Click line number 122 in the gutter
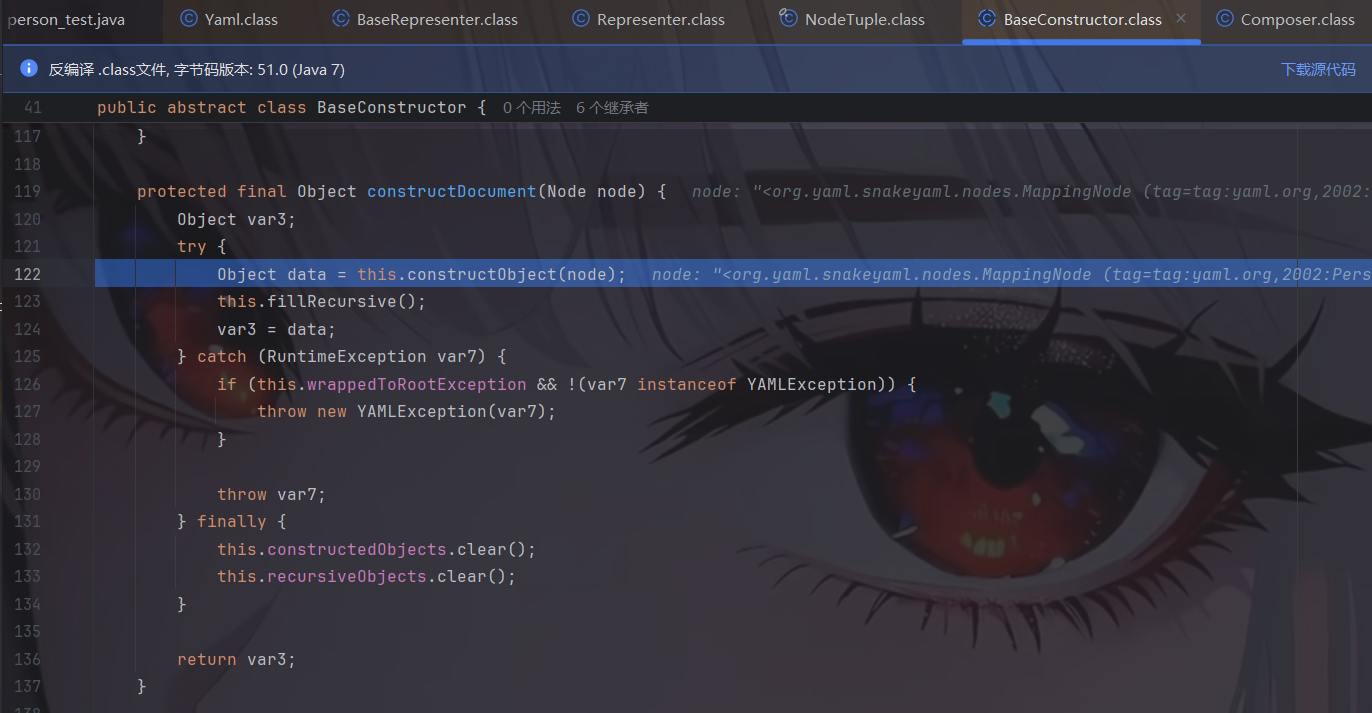 pos(28,274)
